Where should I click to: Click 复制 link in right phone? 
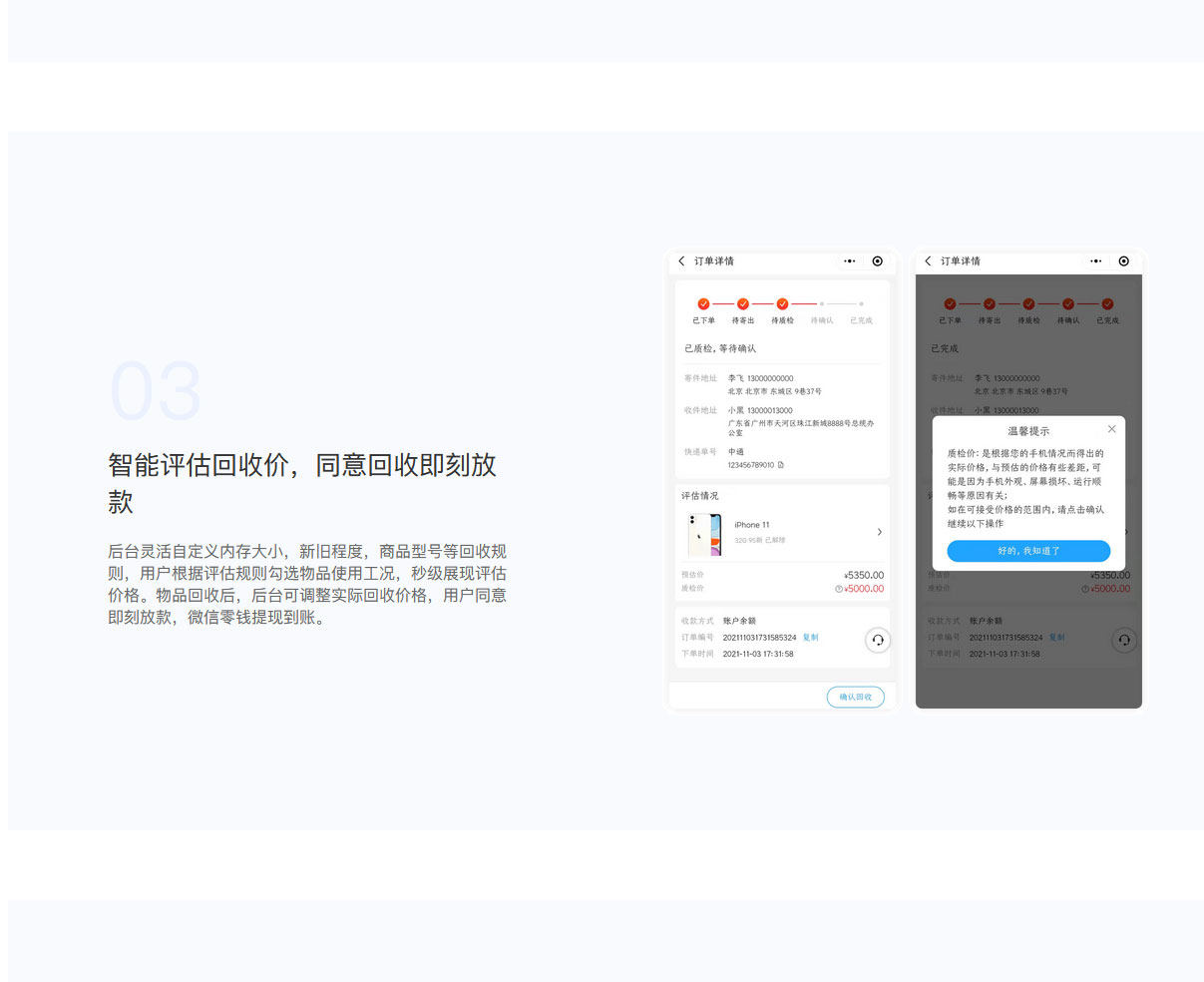pos(1057,637)
